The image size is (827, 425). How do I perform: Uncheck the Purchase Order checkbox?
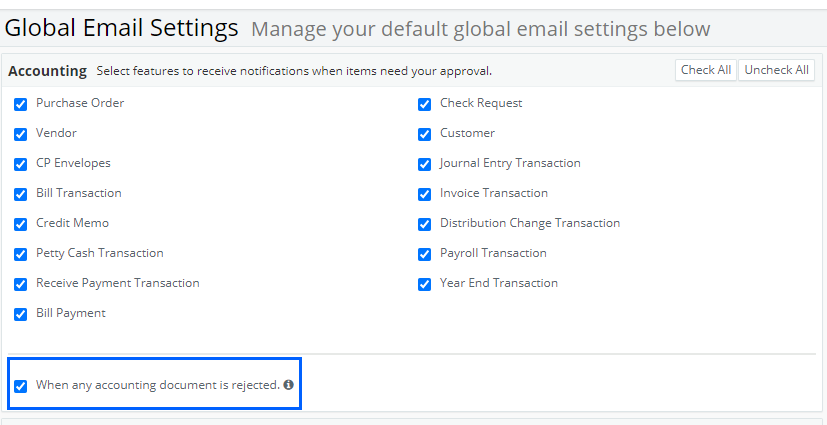[x=21, y=104]
